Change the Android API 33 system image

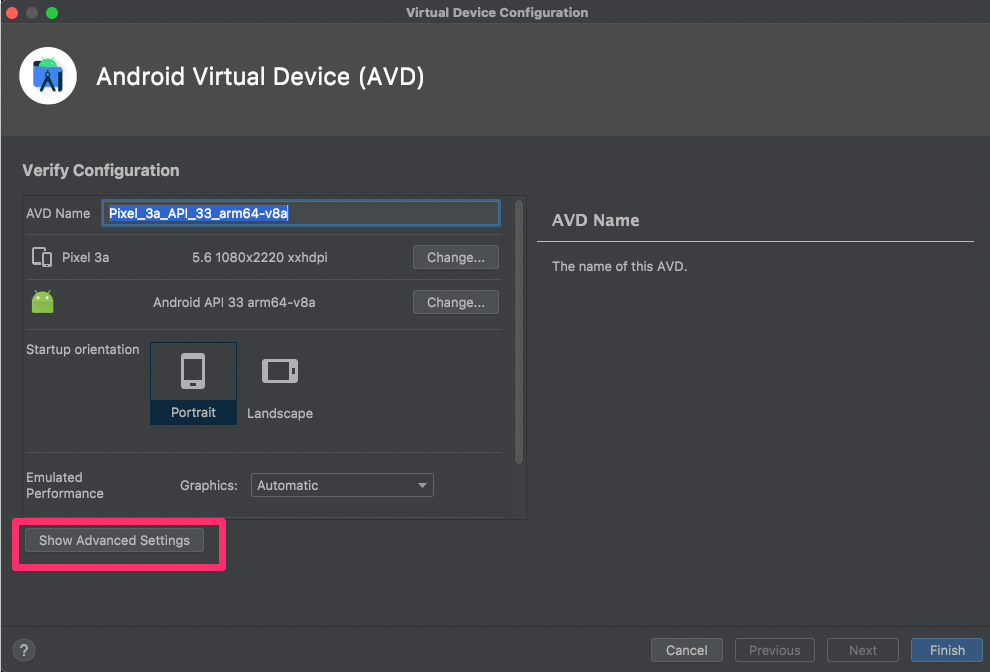click(x=456, y=302)
